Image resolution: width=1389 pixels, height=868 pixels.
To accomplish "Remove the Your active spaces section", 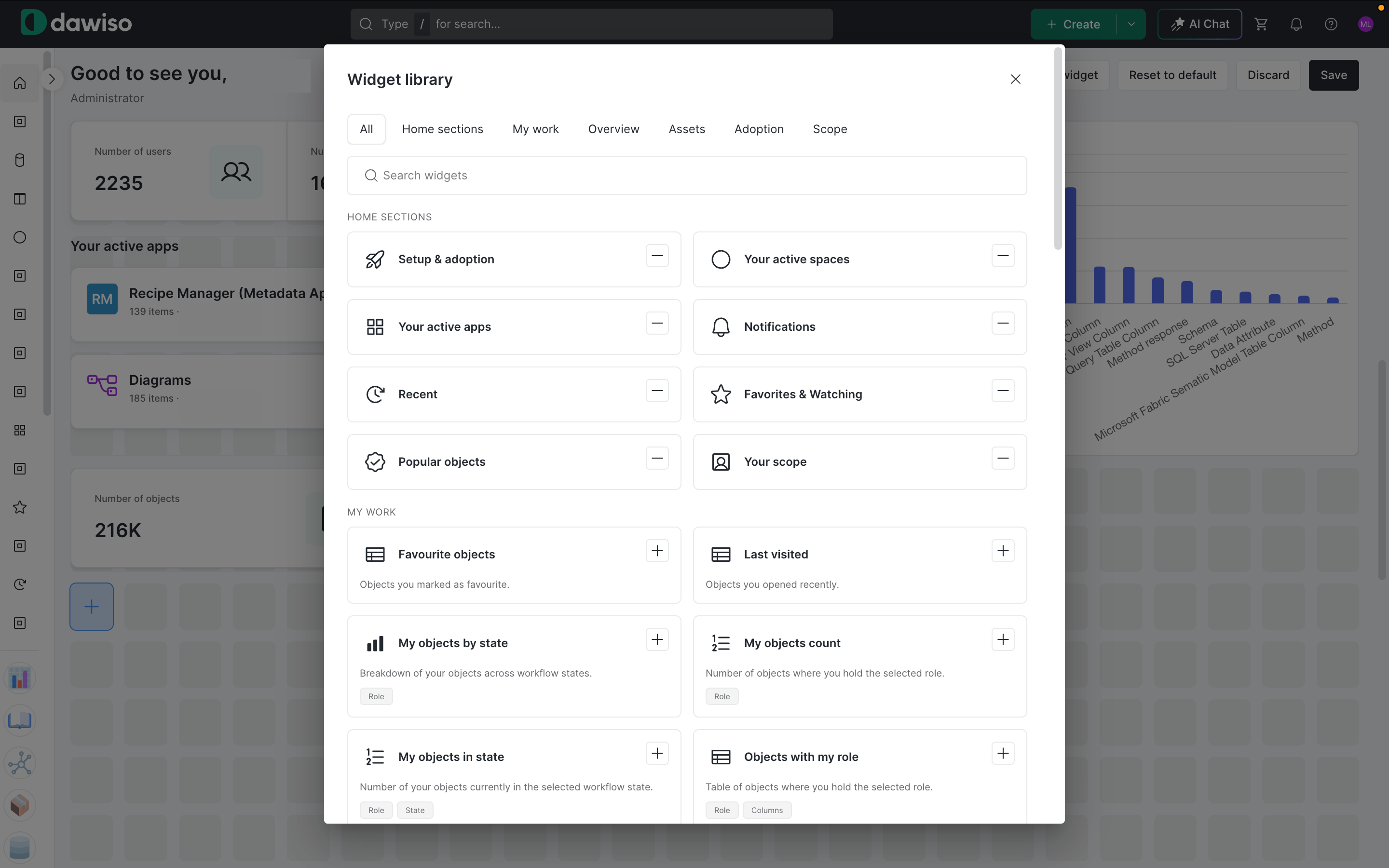I will tap(1003, 256).
